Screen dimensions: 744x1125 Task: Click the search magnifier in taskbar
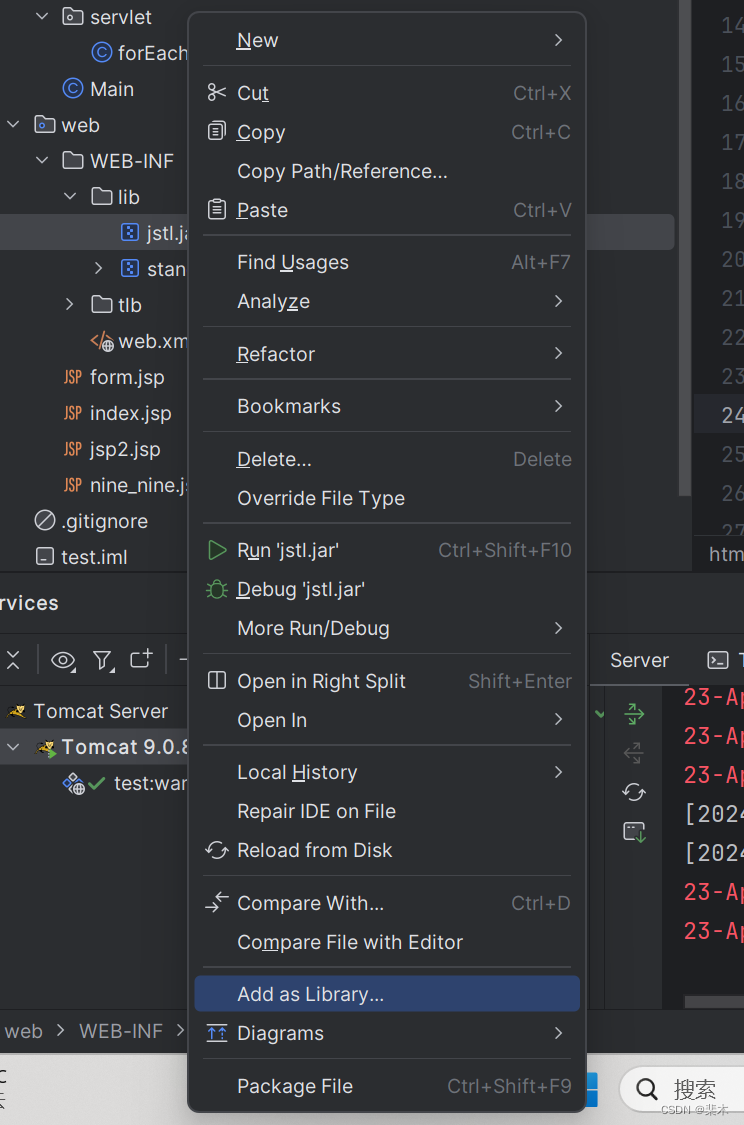(x=646, y=1089)
